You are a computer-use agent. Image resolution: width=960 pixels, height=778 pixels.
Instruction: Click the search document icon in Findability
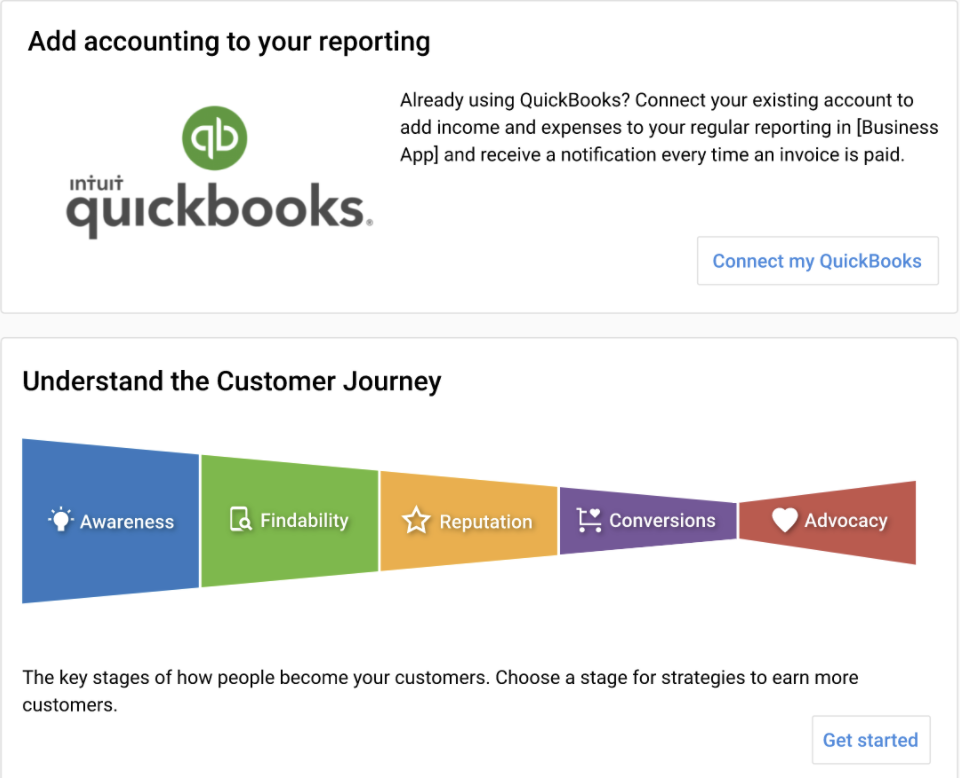coord(241,519)
